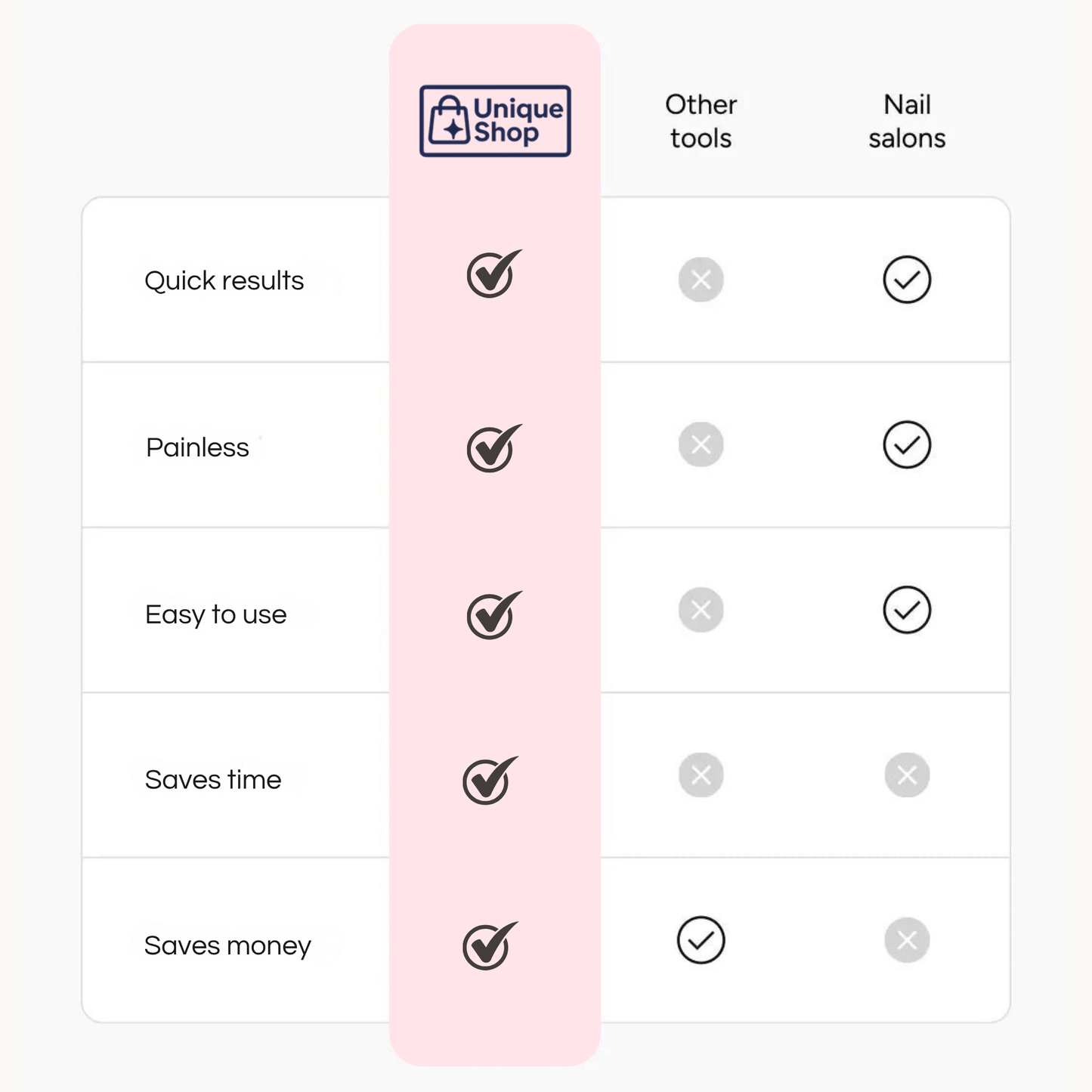Click the Unique Shop logo

(495, 121)
